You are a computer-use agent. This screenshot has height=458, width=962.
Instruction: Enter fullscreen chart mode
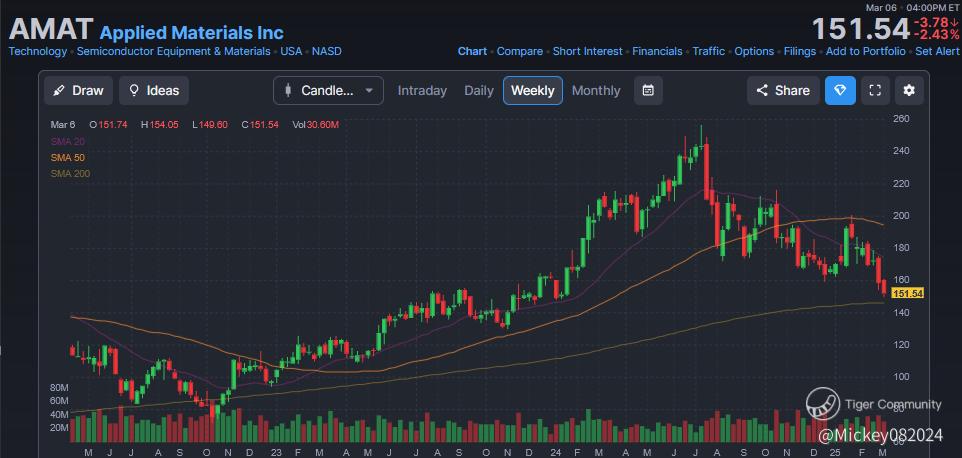tap(875, 90)
